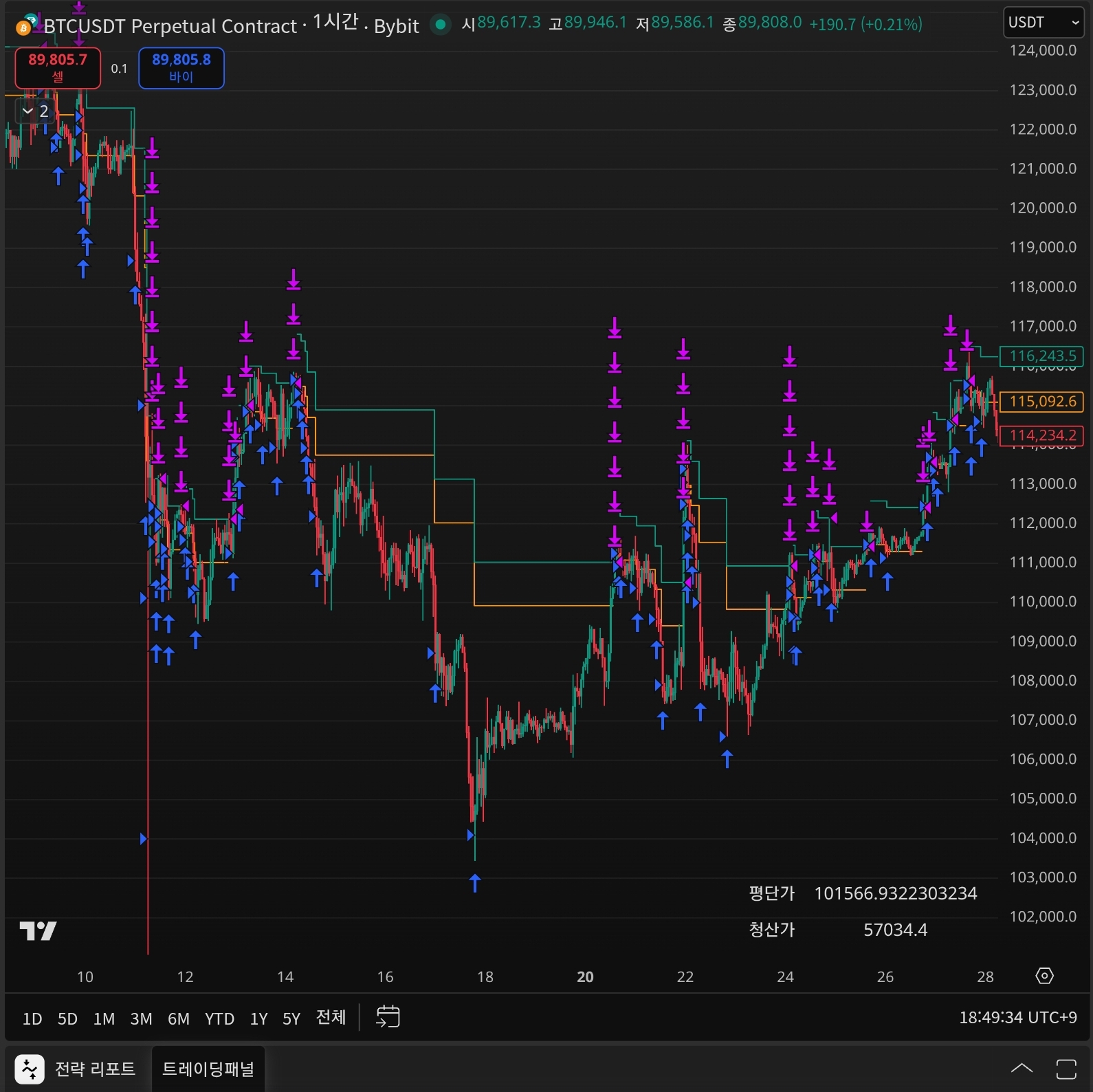Open the 18:49:34 UTC+9 timezone menu
This screenshot has width=1093, height=1092.
pyautogui.click(x=1018, y=1017)
